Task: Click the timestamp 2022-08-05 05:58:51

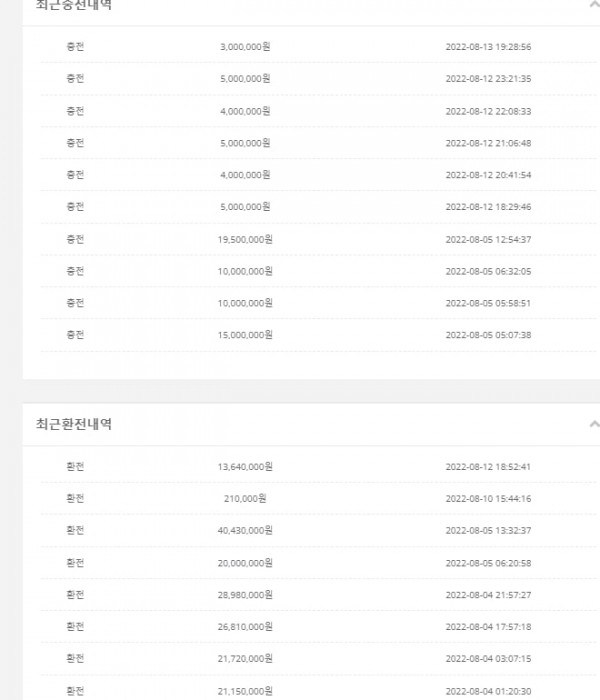Action: coord(488,303)
